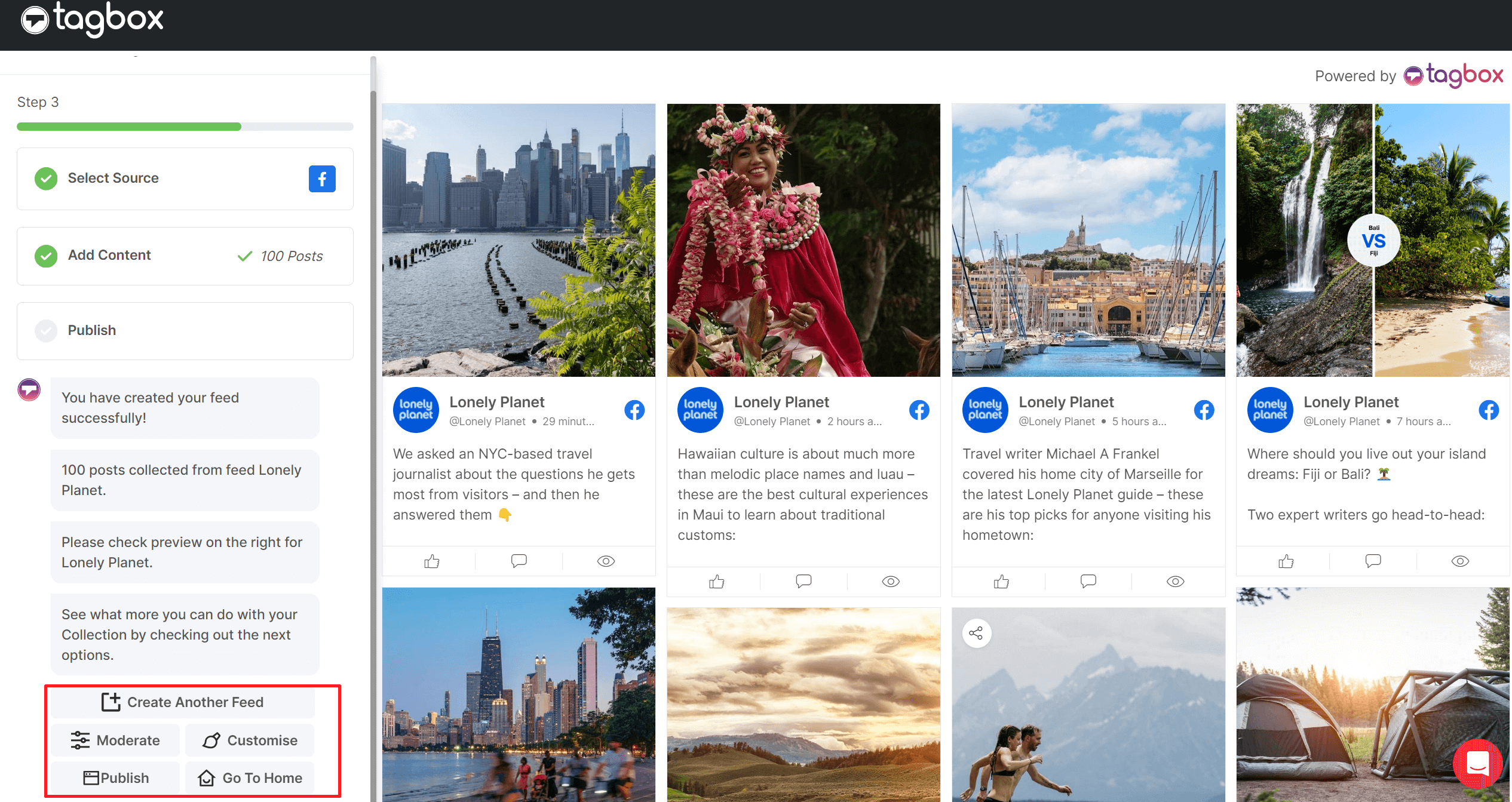Viewport: 1512px width, 802px height.
Task: Click the Facebook icon beside Select Source
Action: [x=322, y=178]
